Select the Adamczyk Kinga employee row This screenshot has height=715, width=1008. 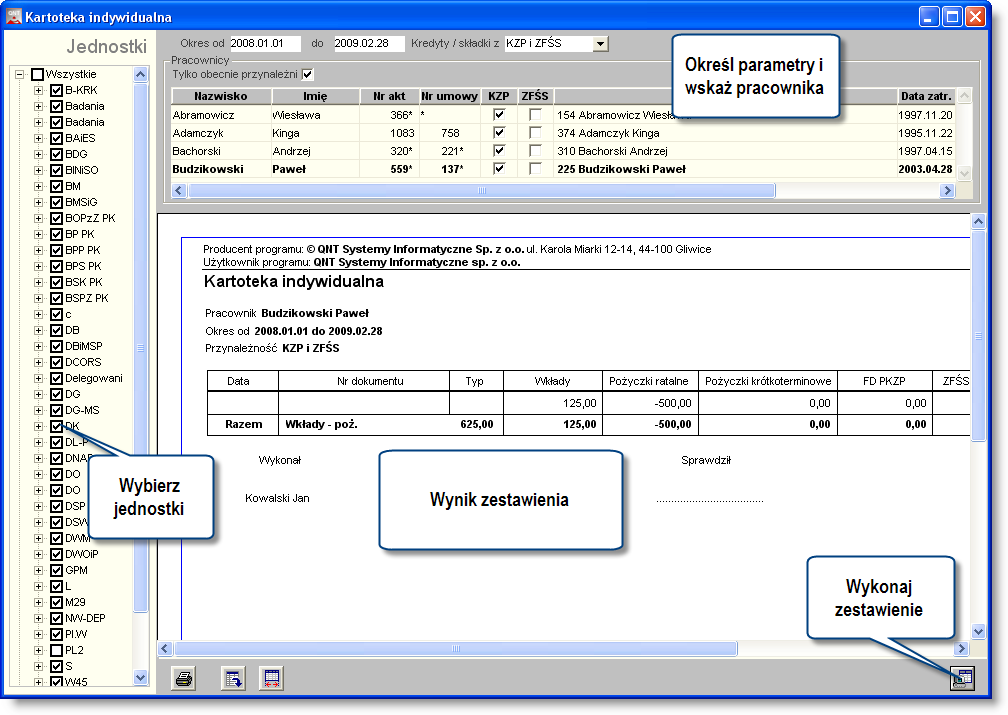coord(563,133)
